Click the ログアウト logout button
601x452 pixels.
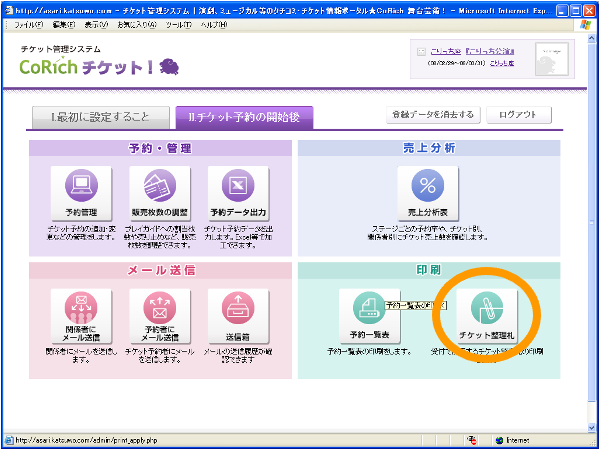(x=518, y=115)
